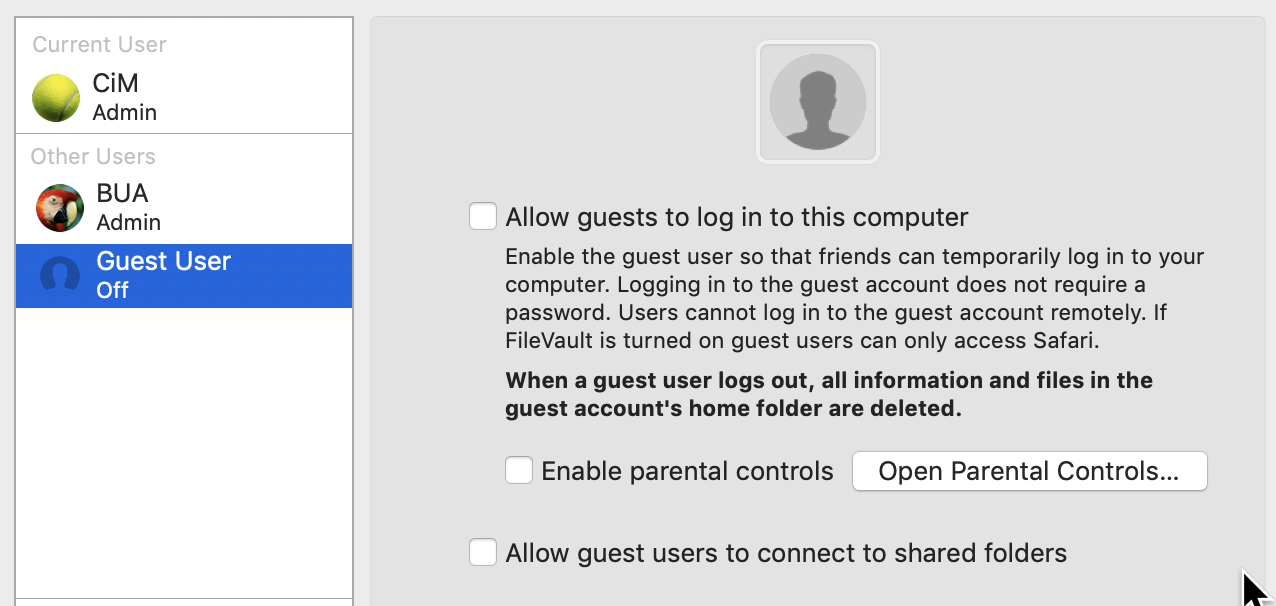Enable parental controls for the guest account
1276x606 pixels.
(519, 470)
